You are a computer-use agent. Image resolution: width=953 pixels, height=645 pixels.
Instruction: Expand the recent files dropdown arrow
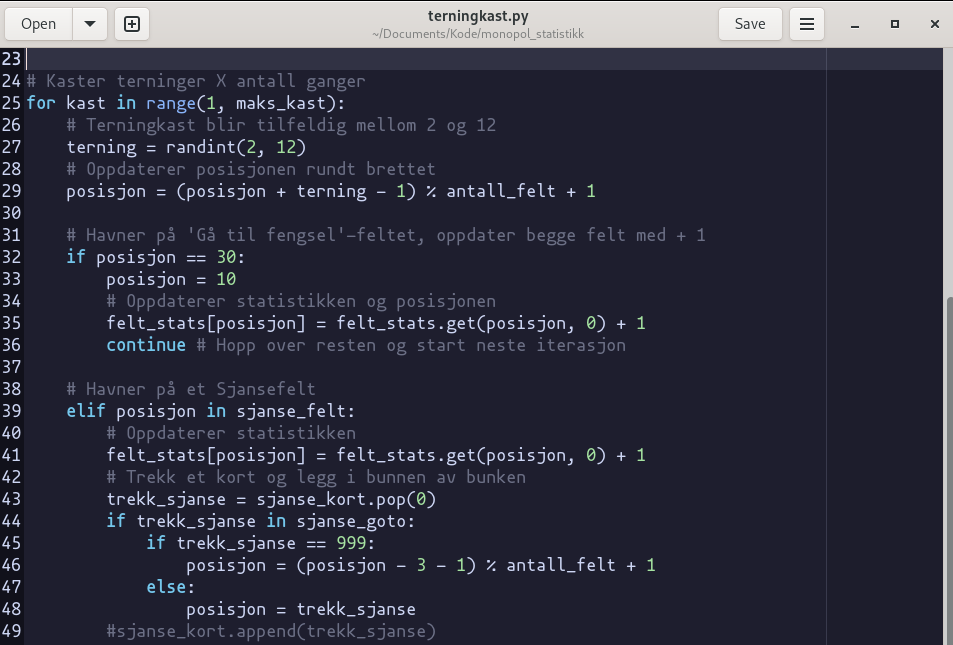coord(89,24)
